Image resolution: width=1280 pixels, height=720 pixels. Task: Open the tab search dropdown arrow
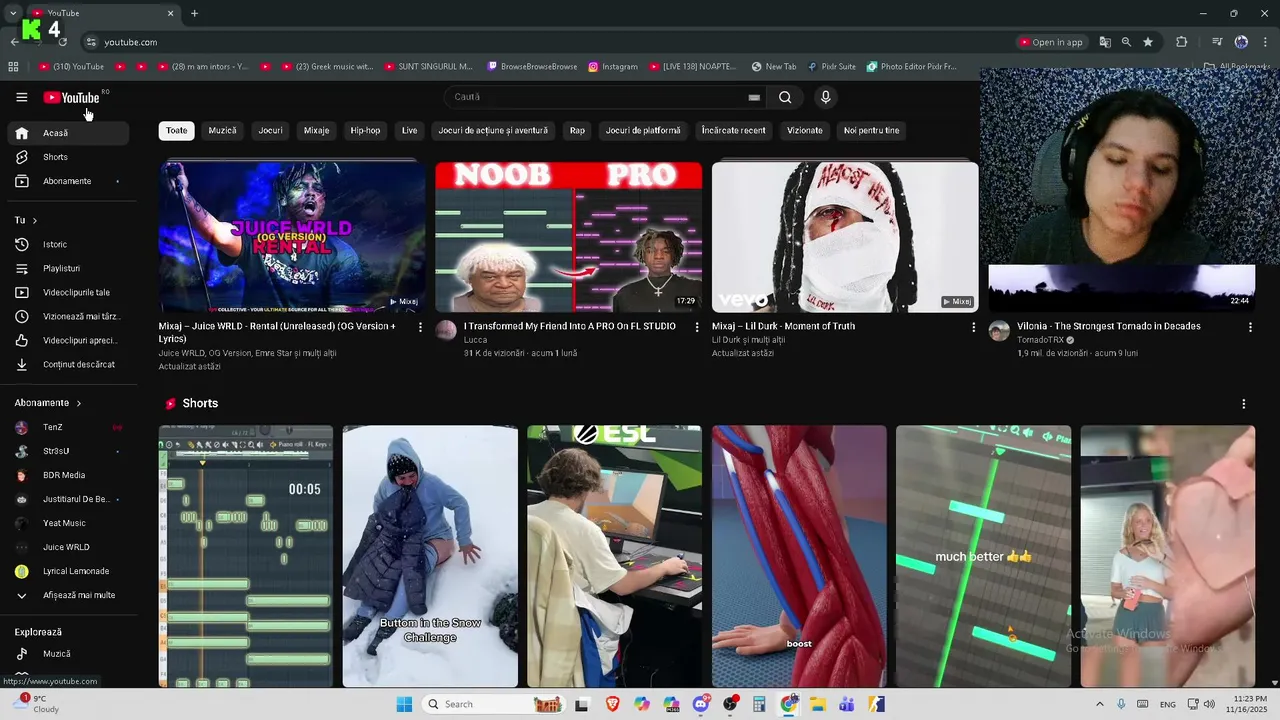pos(13,13)
